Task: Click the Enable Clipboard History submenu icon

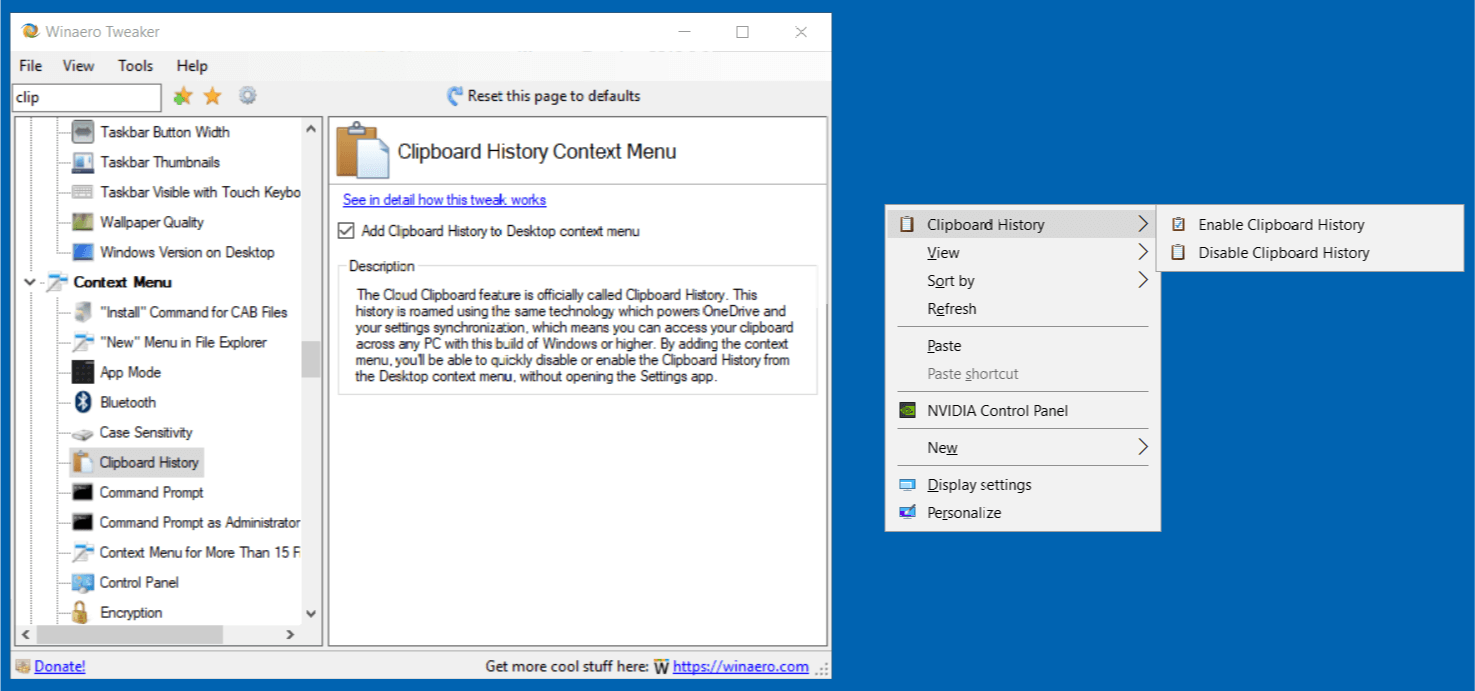Action: point(1179,225)
